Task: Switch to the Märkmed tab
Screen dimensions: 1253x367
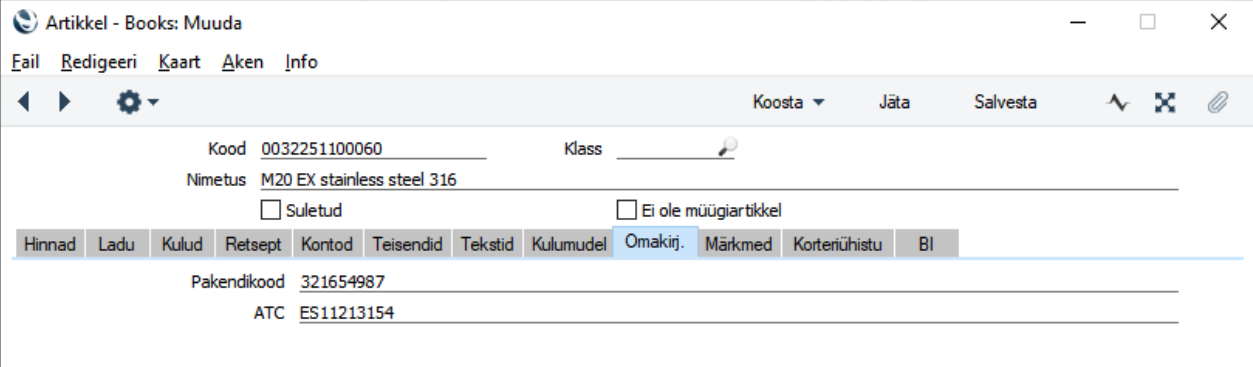Action: point(739,244)
